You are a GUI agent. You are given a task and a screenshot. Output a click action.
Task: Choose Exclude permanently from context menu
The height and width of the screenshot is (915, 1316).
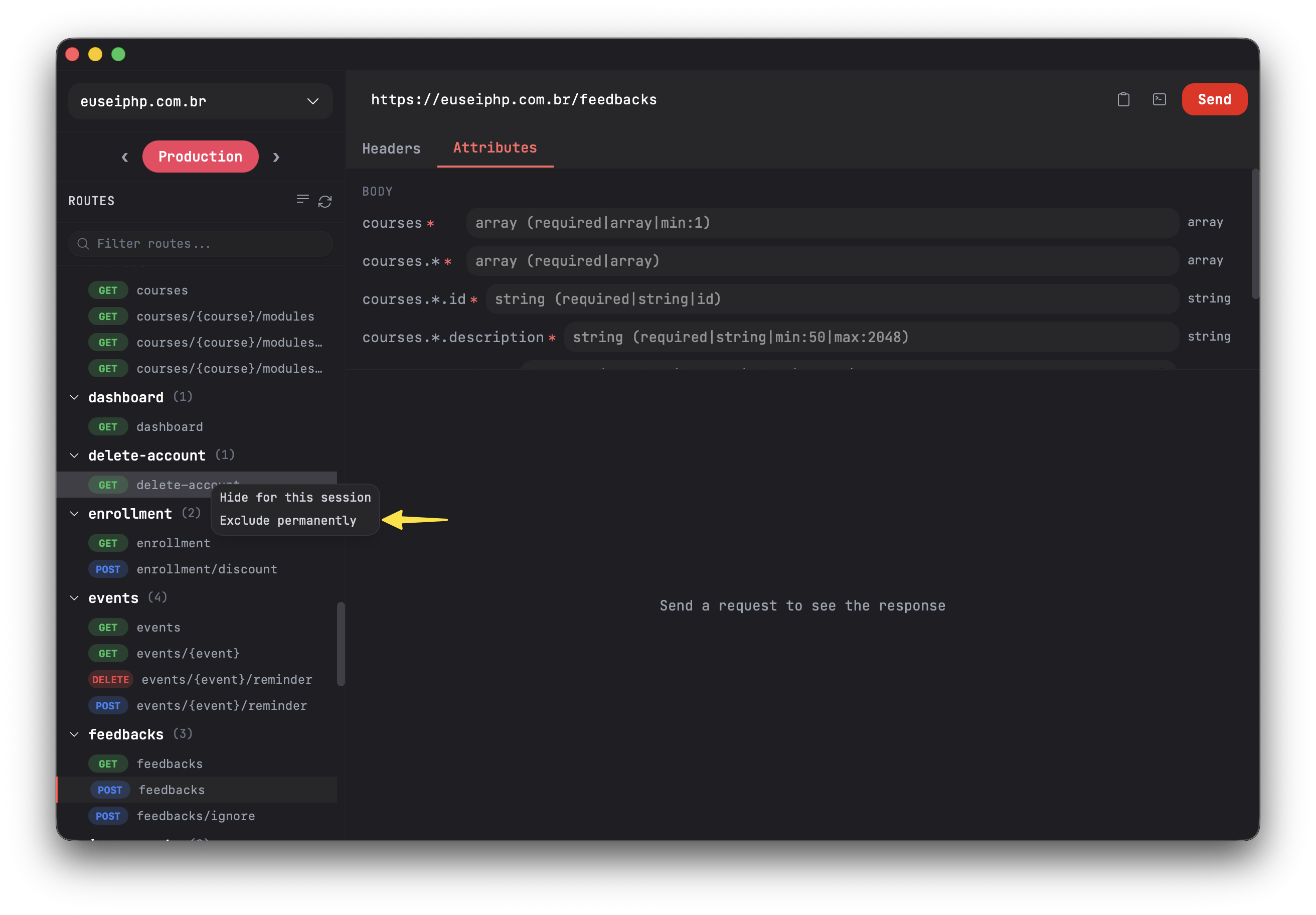click(x=288, y=521)
